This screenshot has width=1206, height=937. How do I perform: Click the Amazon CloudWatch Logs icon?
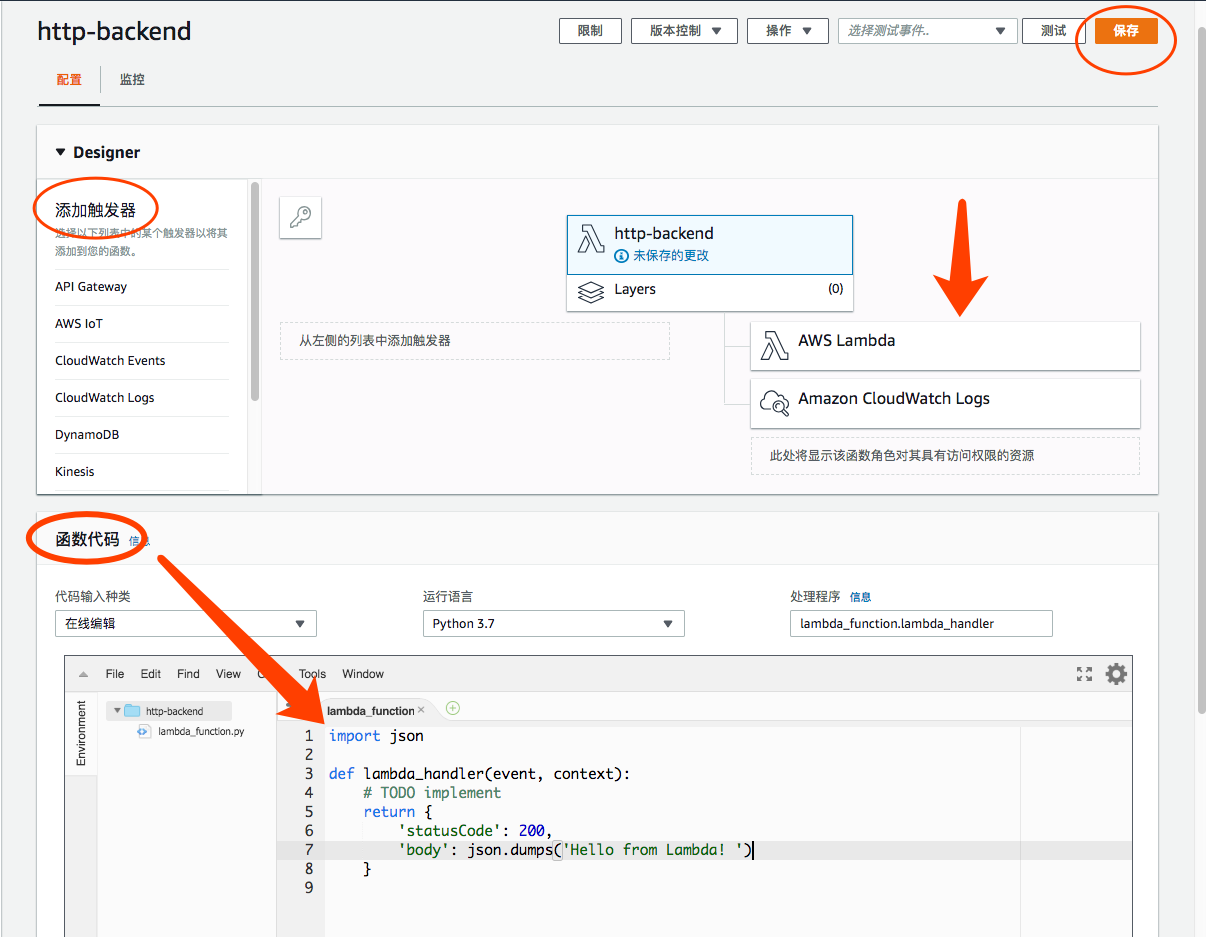(x=775, y=402)
